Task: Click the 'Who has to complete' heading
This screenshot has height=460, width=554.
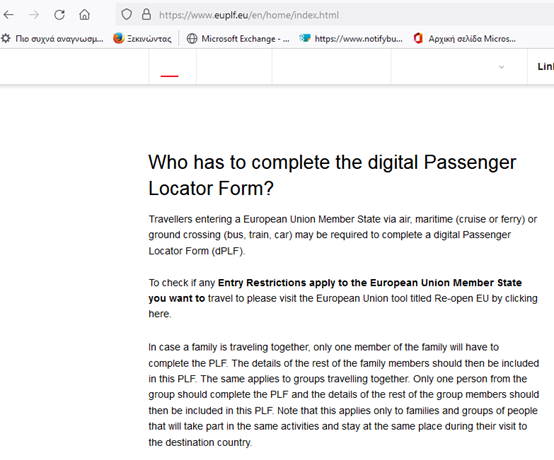Action: 332,175
